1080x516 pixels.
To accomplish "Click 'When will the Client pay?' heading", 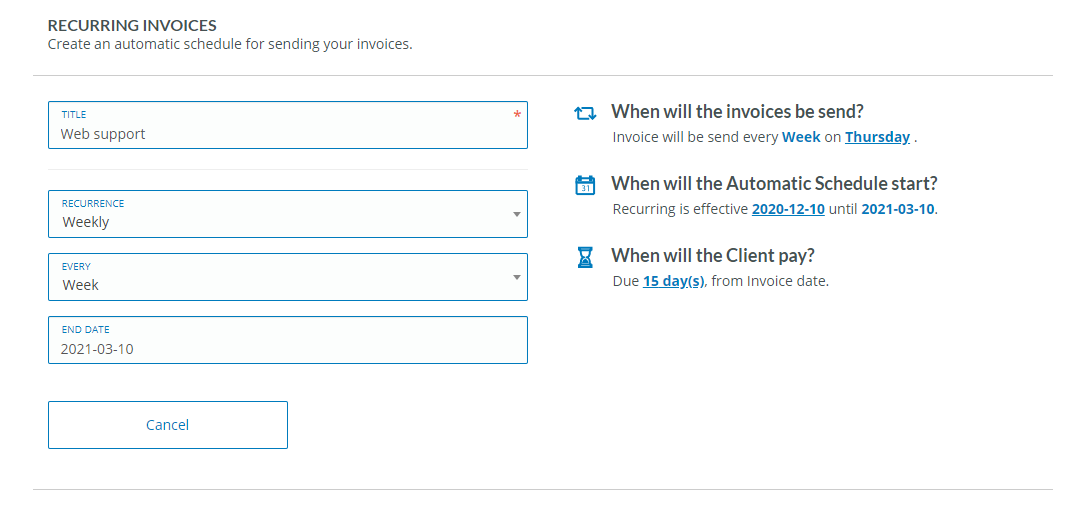I will pos(713,255).
